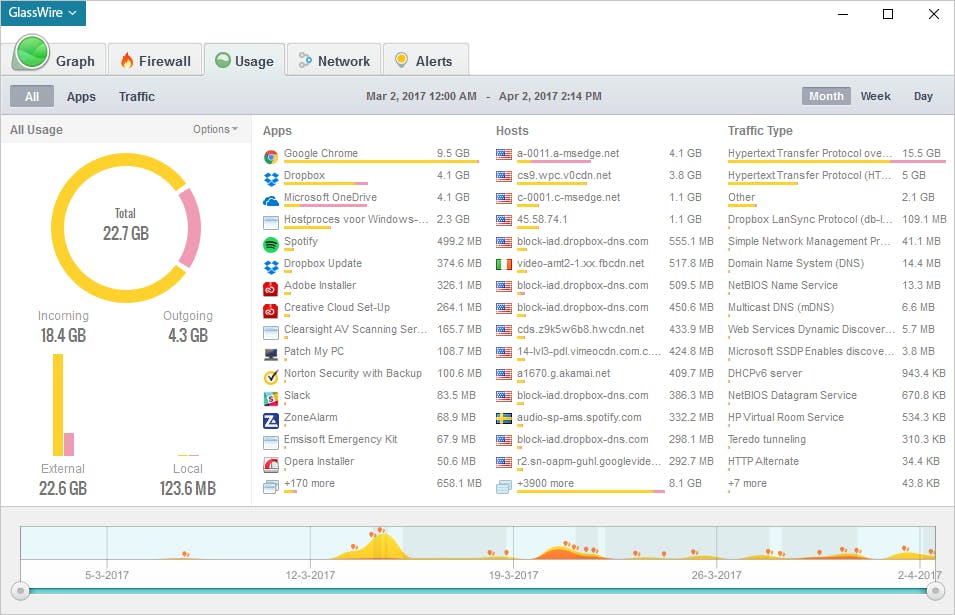This screenshot has height=615, width=955.
Task: Click the Norton Security with Backup icon
Action: (x=271, y=377)
